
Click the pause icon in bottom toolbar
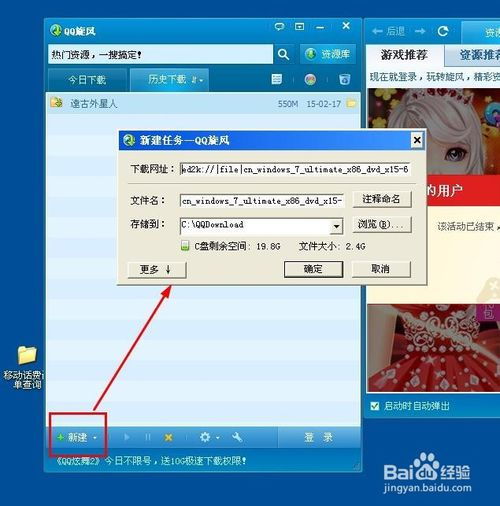(x=148, y=437)
